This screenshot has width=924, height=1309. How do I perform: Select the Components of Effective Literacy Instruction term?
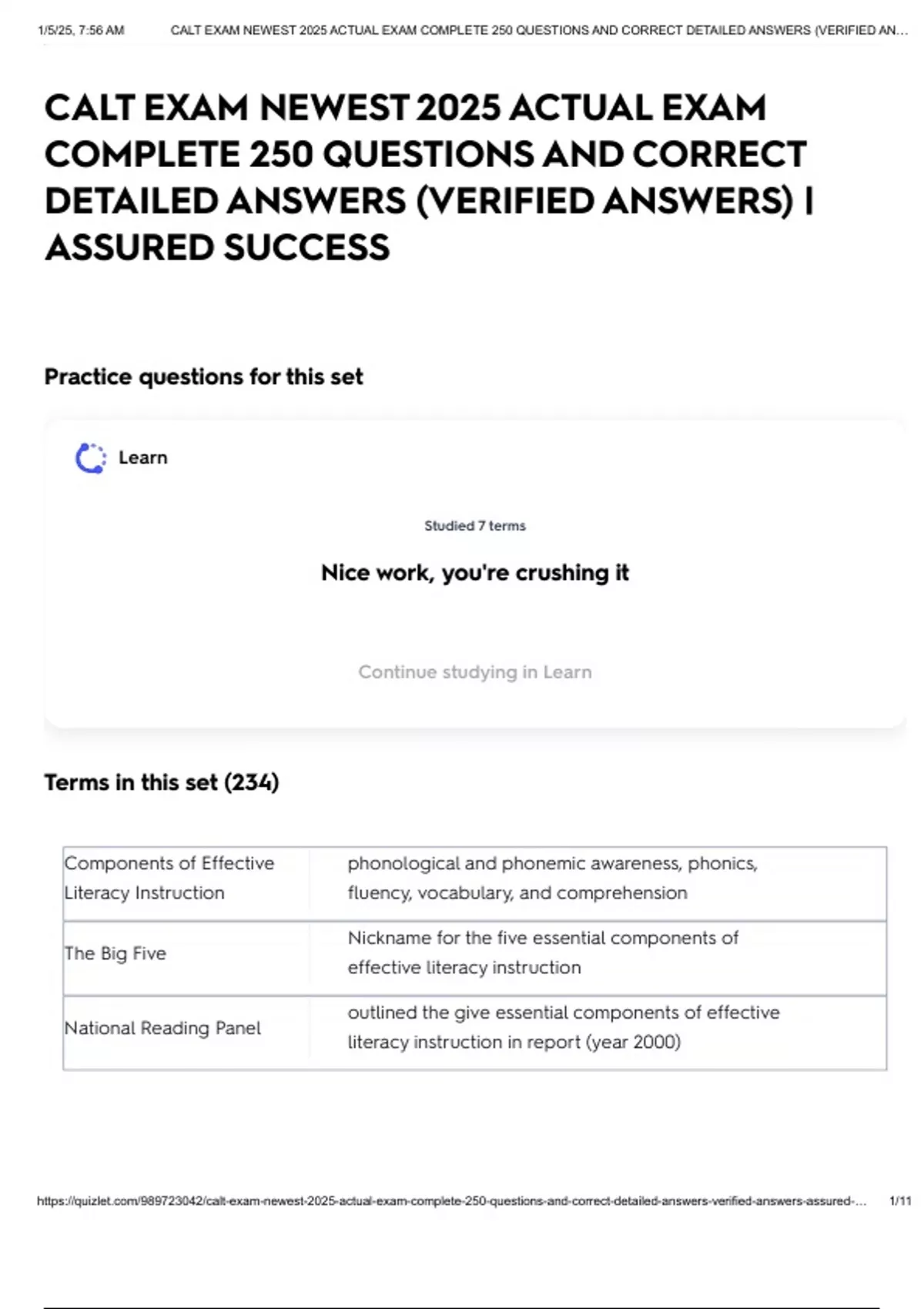coord(169,878)
